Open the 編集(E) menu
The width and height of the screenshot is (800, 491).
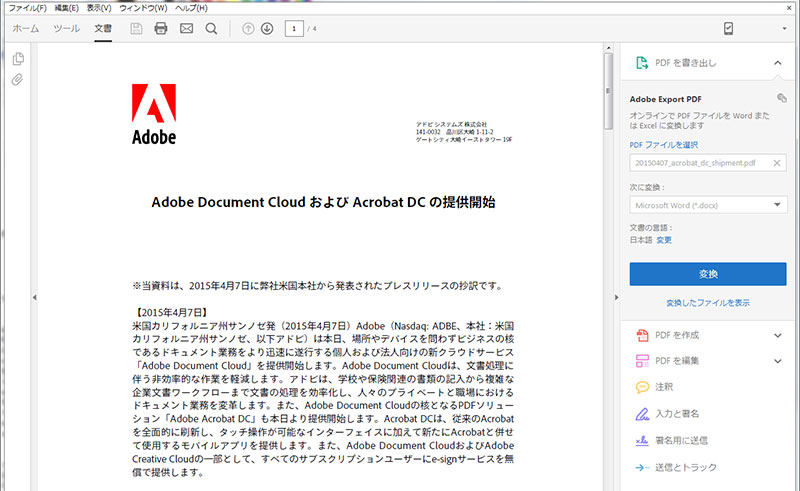tap(67, 8)
